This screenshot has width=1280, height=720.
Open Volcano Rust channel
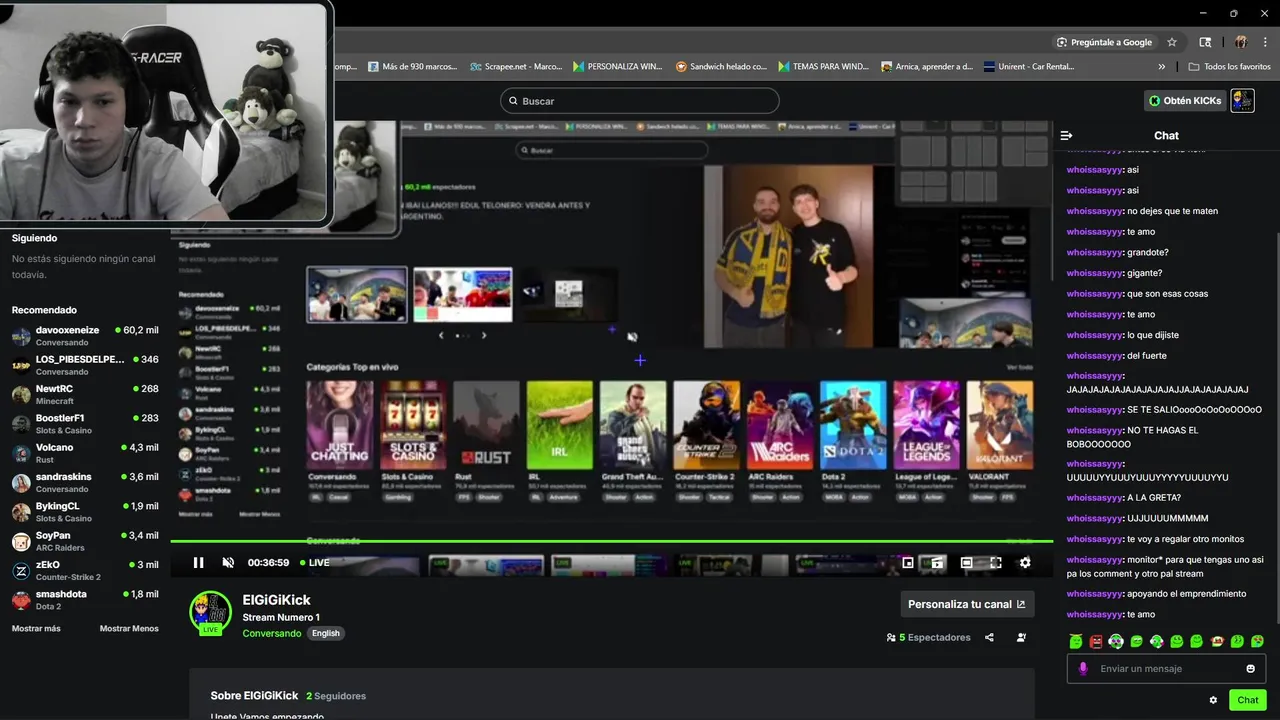(x=85, y=453)
